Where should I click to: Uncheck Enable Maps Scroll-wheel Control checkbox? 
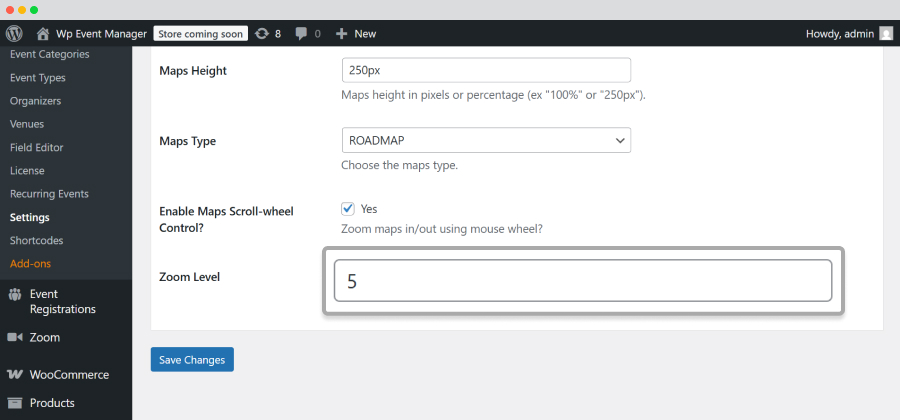[348, 209]
